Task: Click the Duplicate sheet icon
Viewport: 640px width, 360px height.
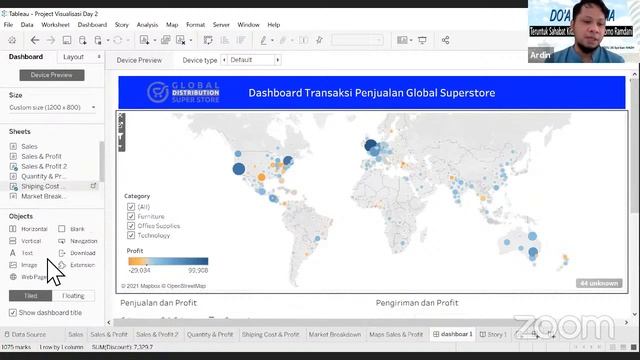Action: tap(165, 40)
